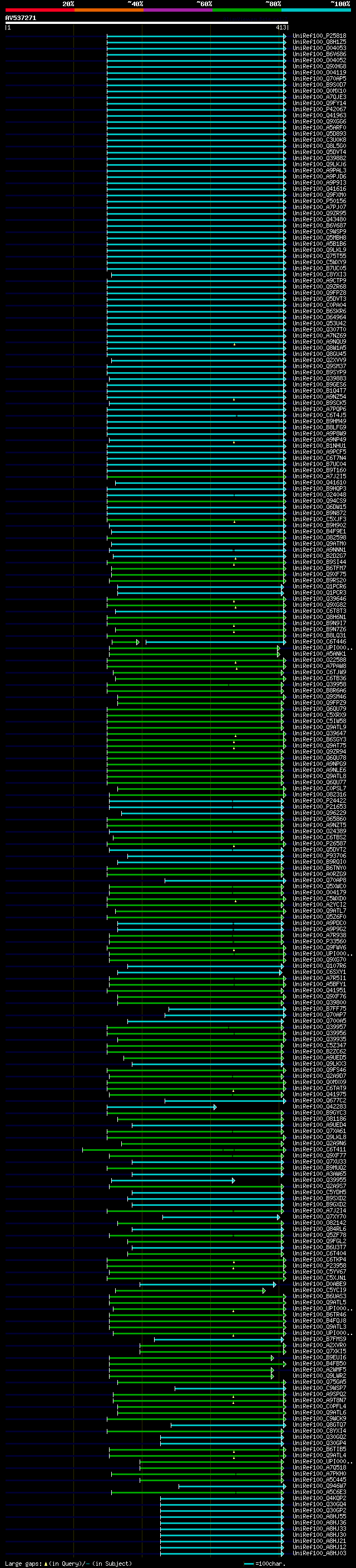Select the UniRef100_B9S0D7 label
The image size is (356, 1568).
(x=319, y=85)
